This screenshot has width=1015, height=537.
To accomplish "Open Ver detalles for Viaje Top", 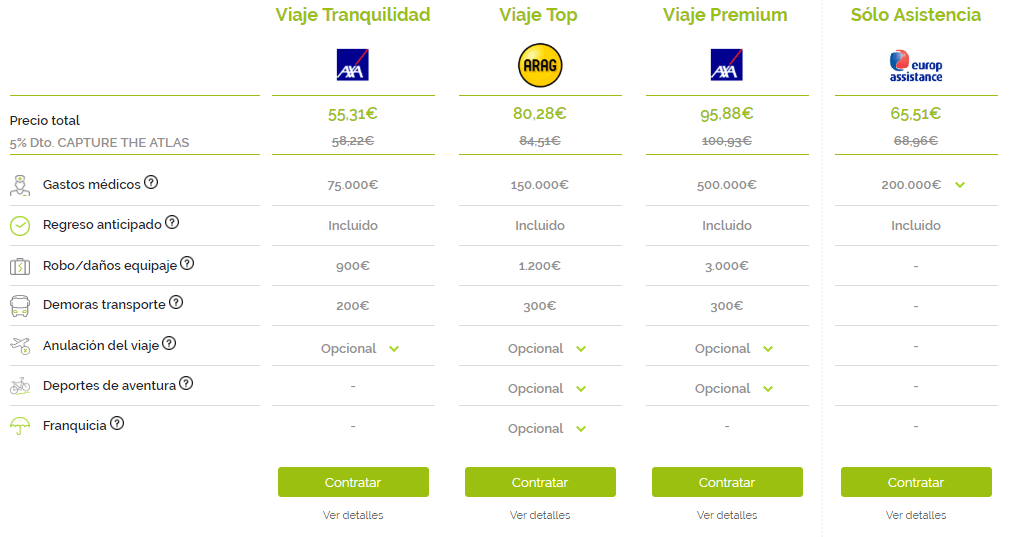I will click(x=540, y=515).
